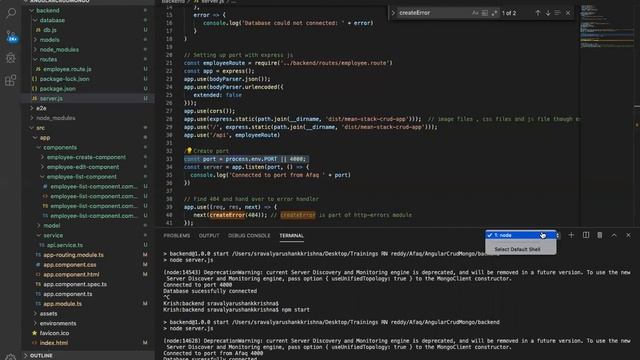Screen dimensions: 640x360
Task: Expand node_modules inside backend
Action: tap(59, 49)
